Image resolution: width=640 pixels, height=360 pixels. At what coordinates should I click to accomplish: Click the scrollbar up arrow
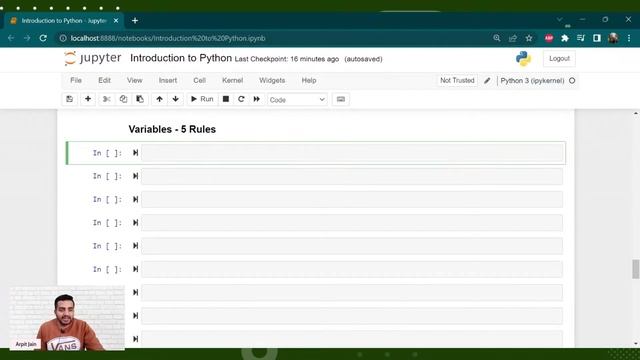pyautogui.click(x=636, y=113)
